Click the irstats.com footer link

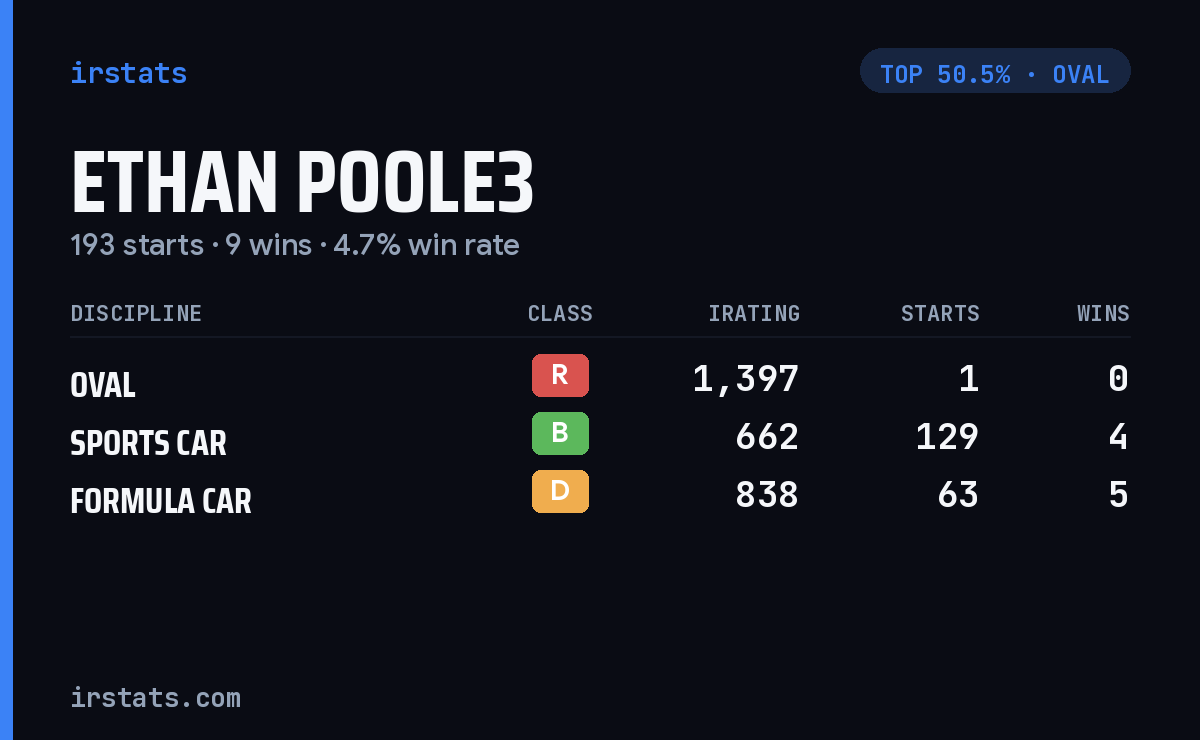click(x=156, y=697)
